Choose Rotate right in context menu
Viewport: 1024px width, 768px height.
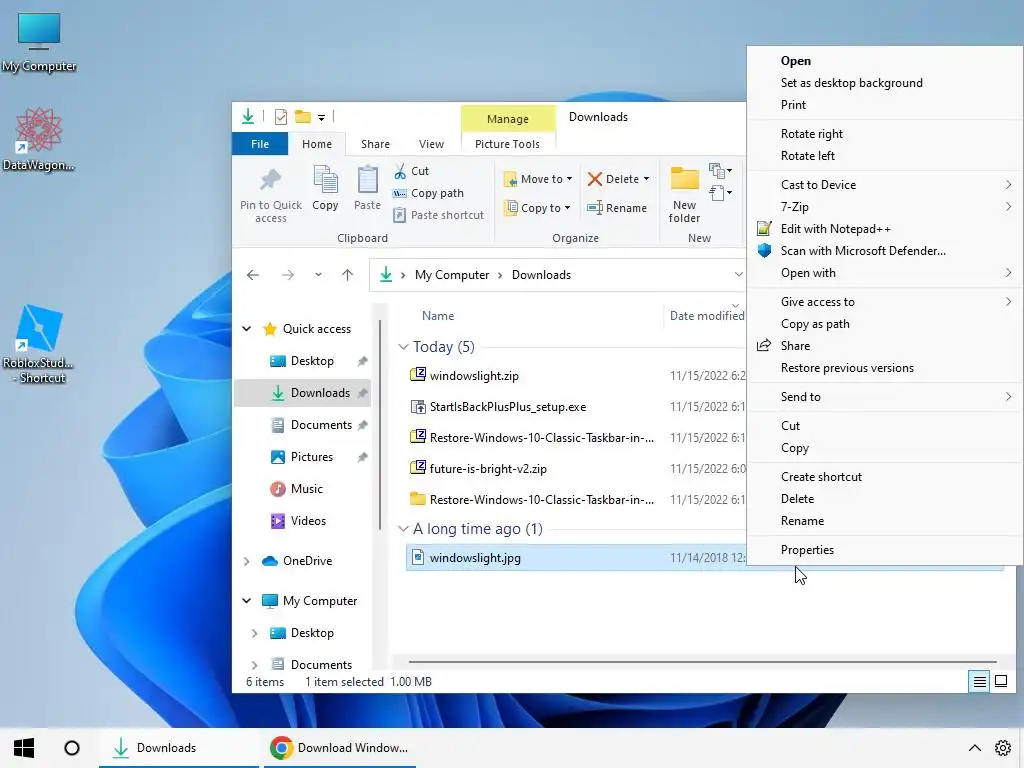tap(811, 134)
